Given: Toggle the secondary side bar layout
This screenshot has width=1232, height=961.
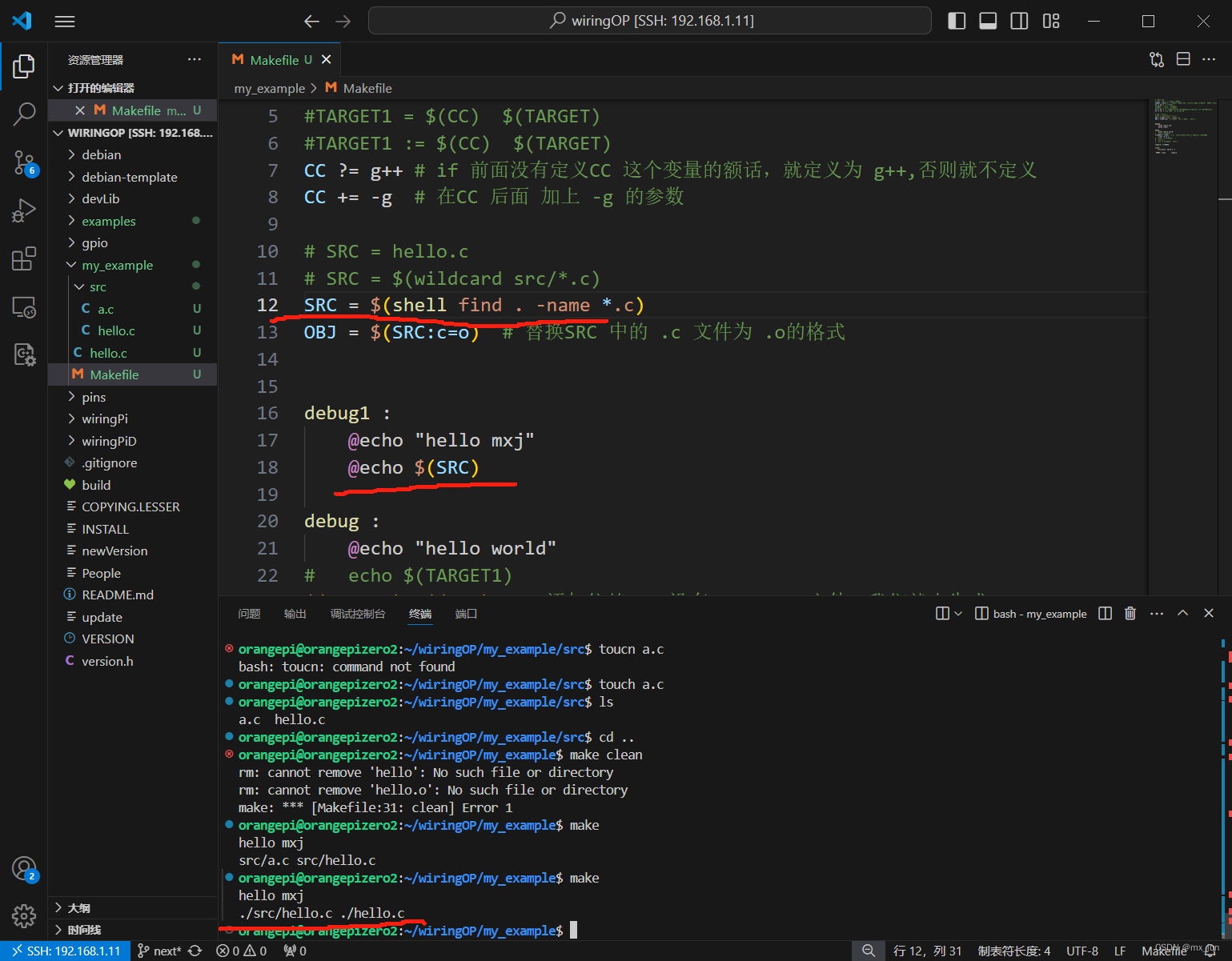Looking at the screenshot, I should 1019,21.
